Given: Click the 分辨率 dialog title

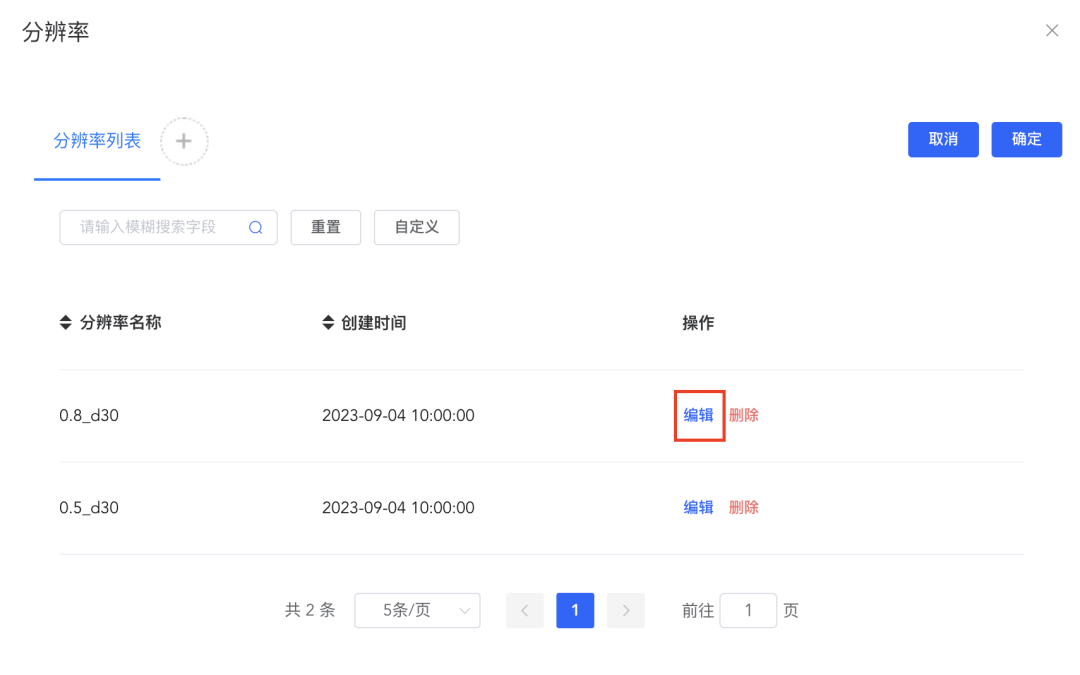Looking at the screenshot, I should pos(56,32).
